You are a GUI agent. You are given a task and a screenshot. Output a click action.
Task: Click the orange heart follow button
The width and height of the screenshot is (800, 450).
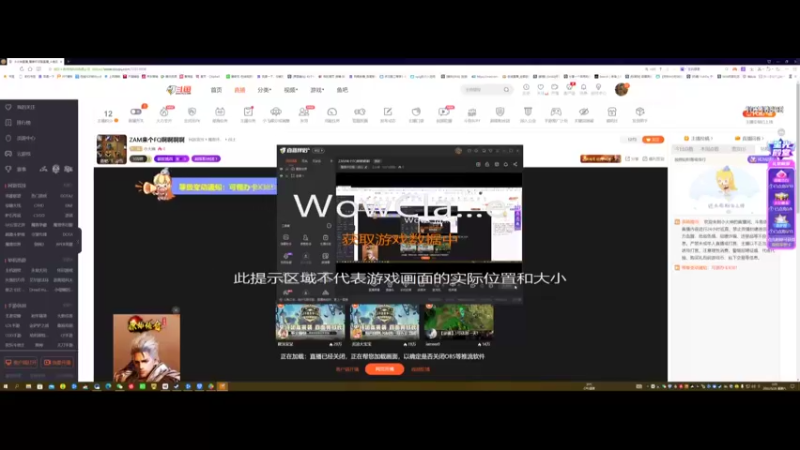pos(653,139)
